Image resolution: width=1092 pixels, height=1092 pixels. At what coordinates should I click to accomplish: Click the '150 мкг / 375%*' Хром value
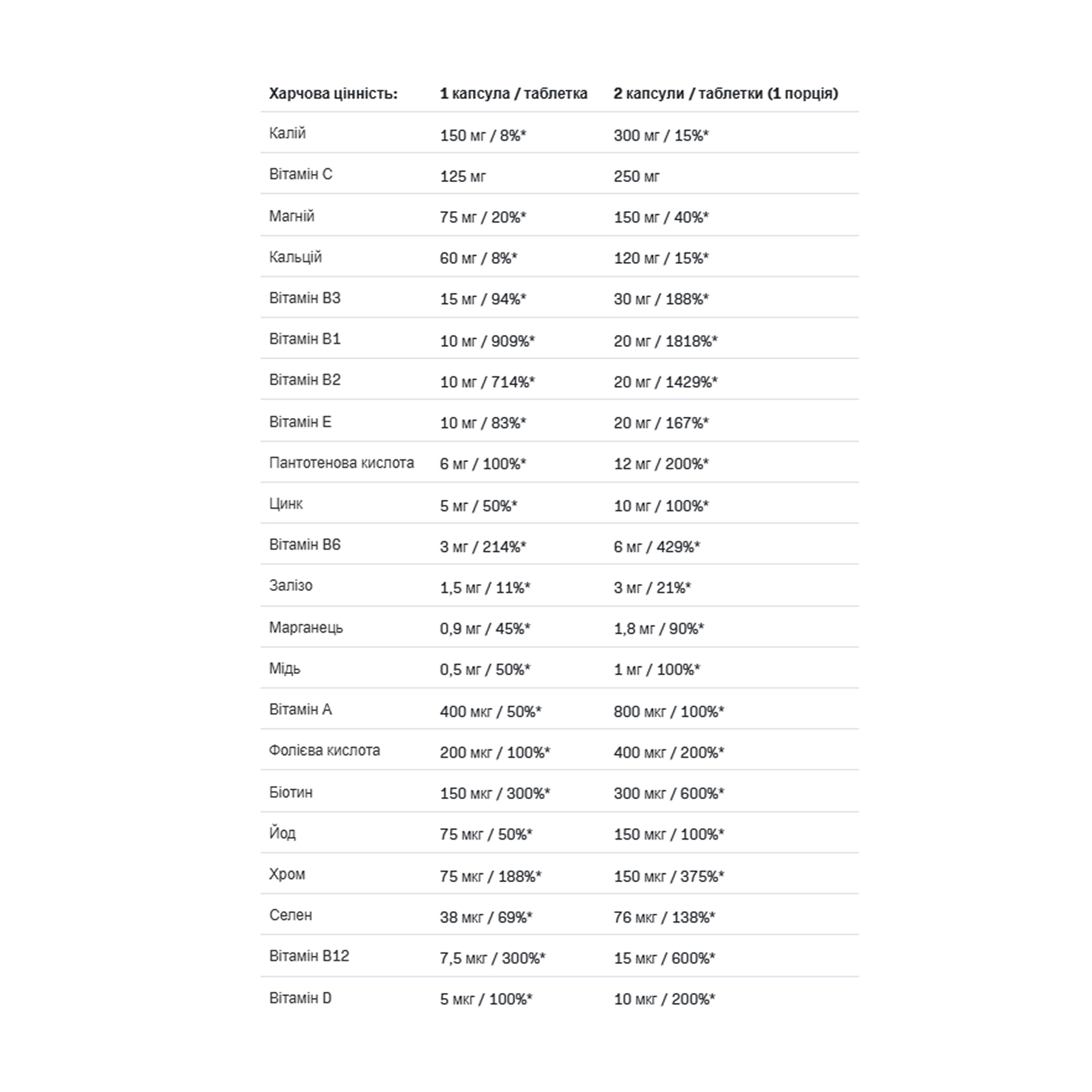tap(669, 876)
